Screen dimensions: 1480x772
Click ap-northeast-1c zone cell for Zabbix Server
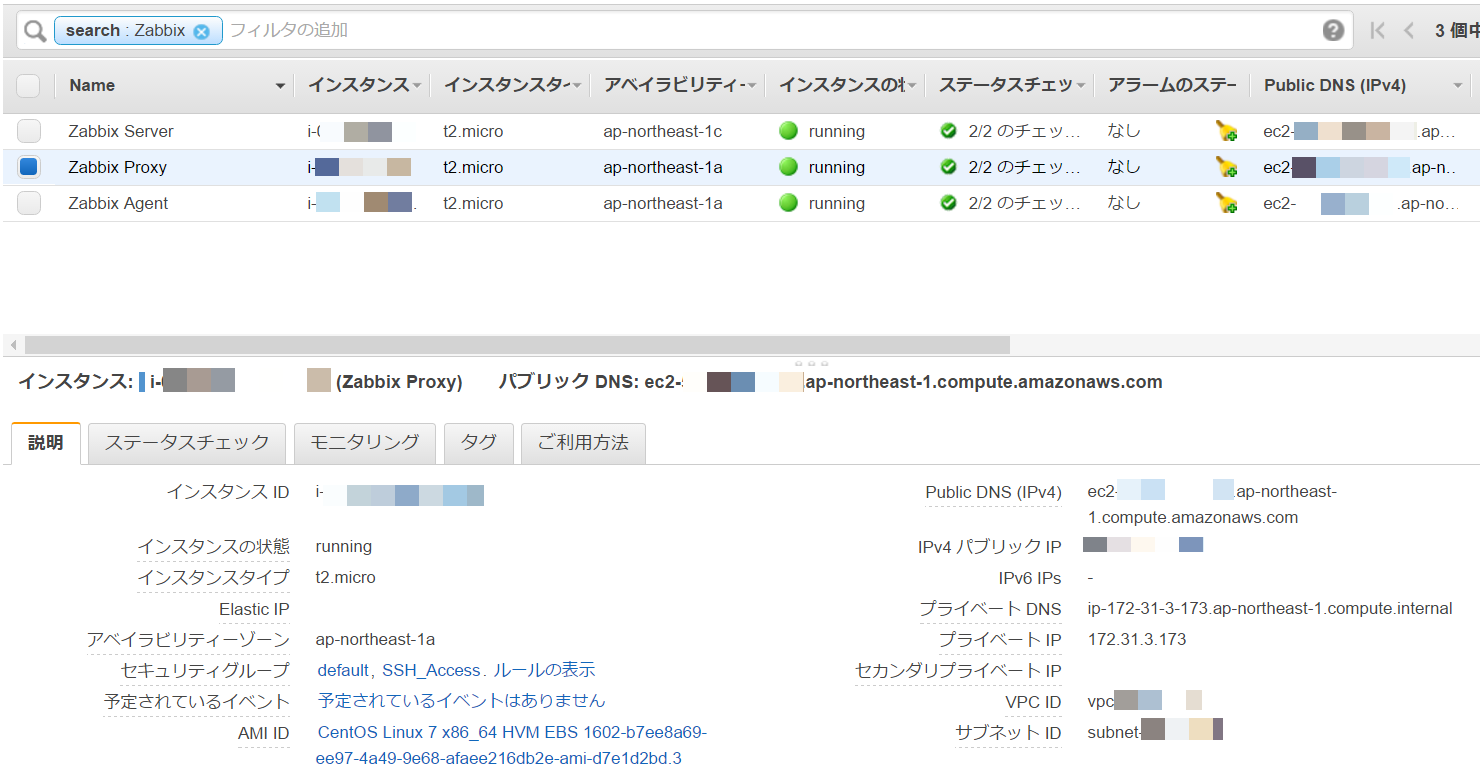pos(662,131)
